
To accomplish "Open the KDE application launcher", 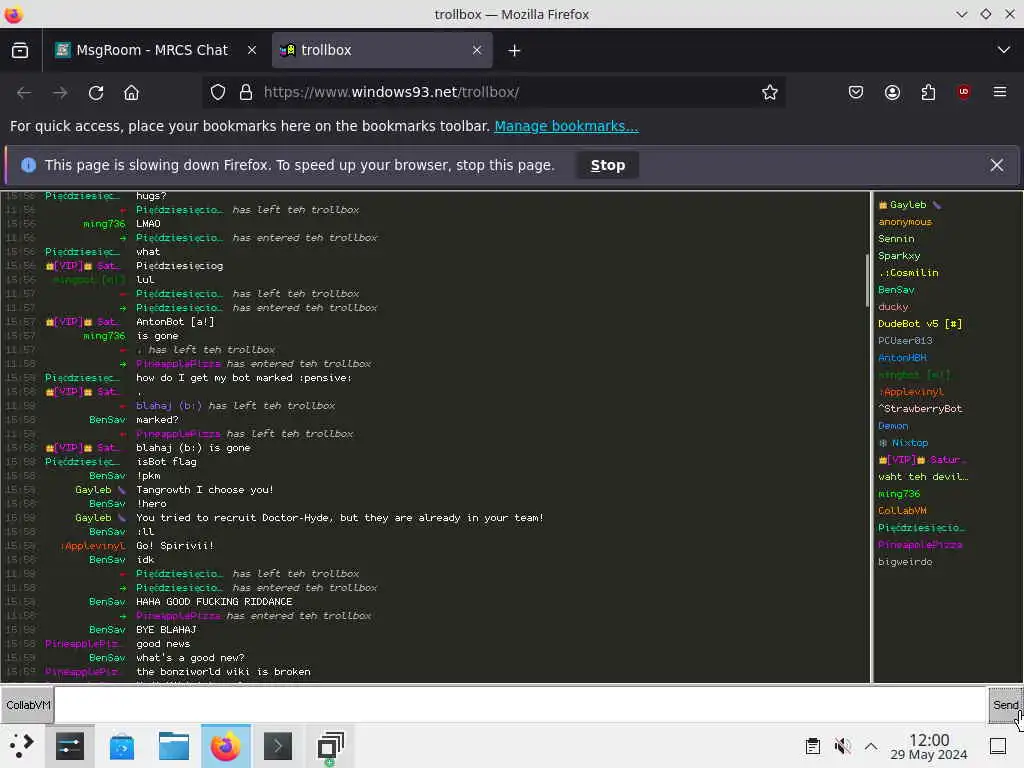I will 22,746.
